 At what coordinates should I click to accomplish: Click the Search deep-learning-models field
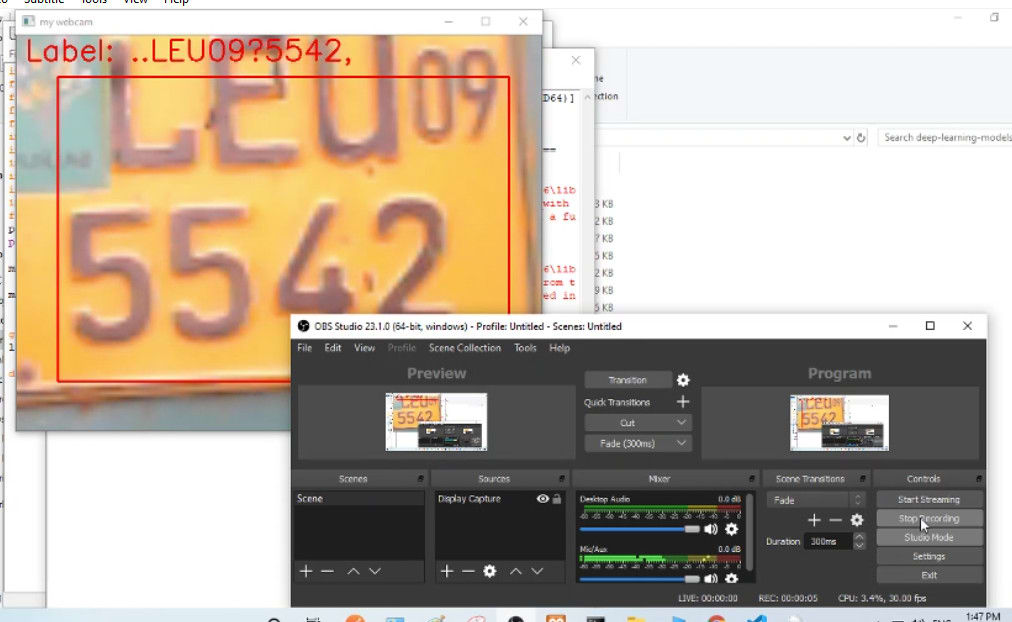click(x=945, y=137)
